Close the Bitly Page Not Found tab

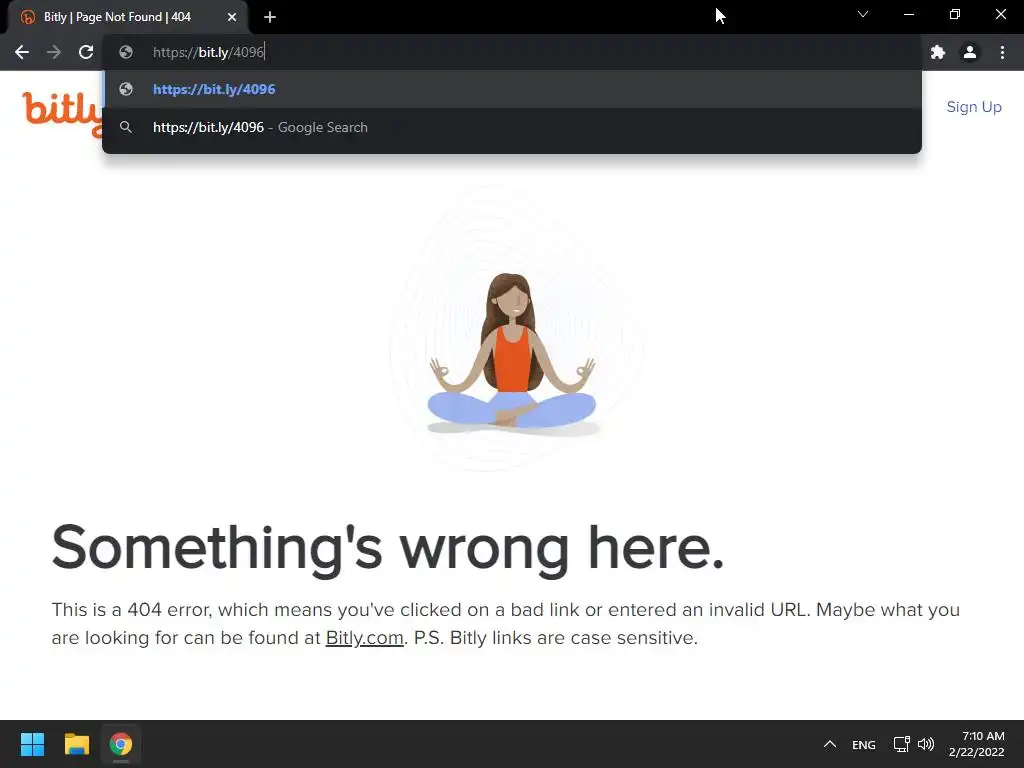(232, 17)
